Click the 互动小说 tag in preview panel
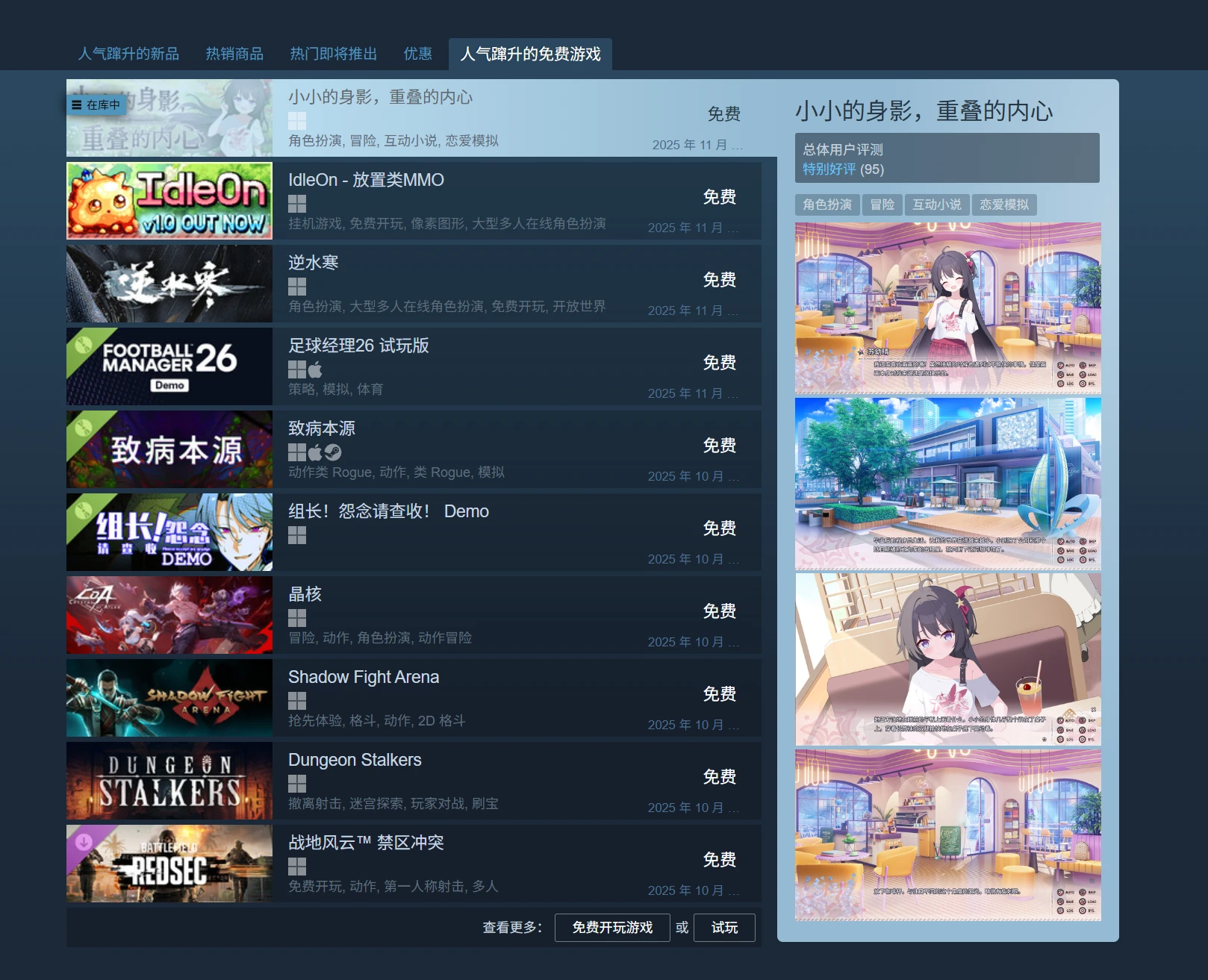Viewport: 1208px width, 980px height. pos(937,205)
